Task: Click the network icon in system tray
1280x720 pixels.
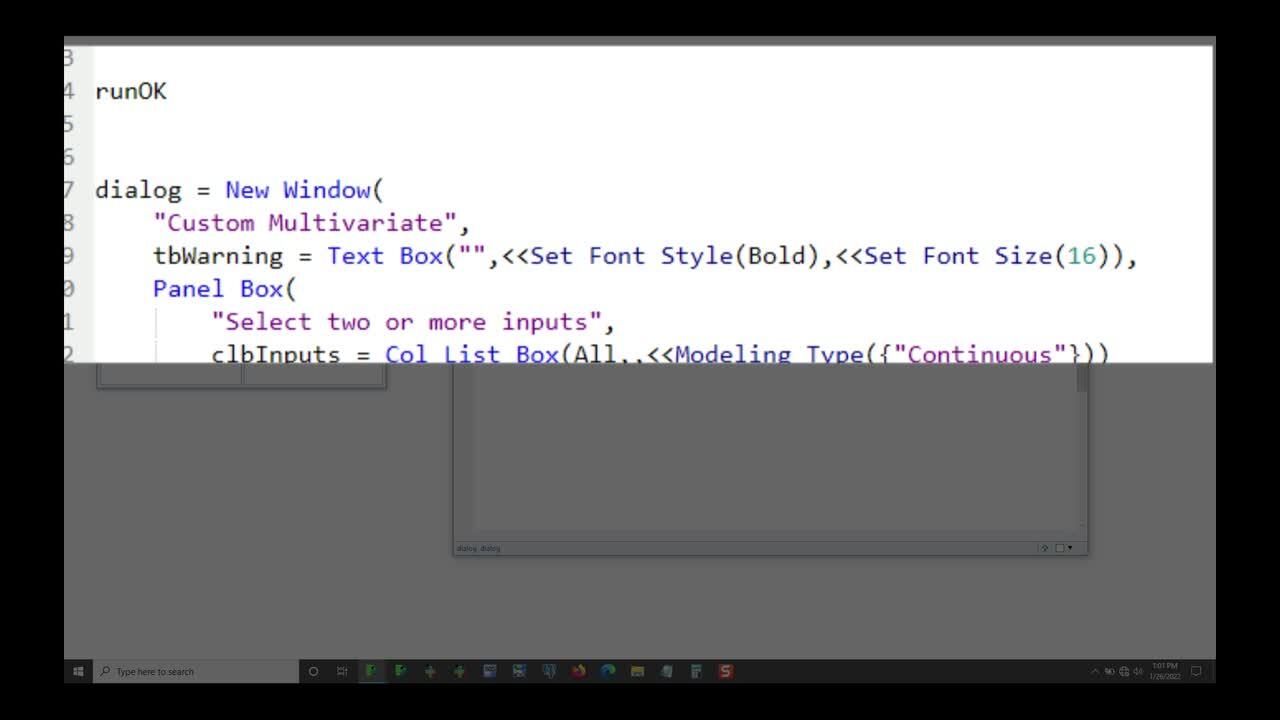Action: point(1124,672)
